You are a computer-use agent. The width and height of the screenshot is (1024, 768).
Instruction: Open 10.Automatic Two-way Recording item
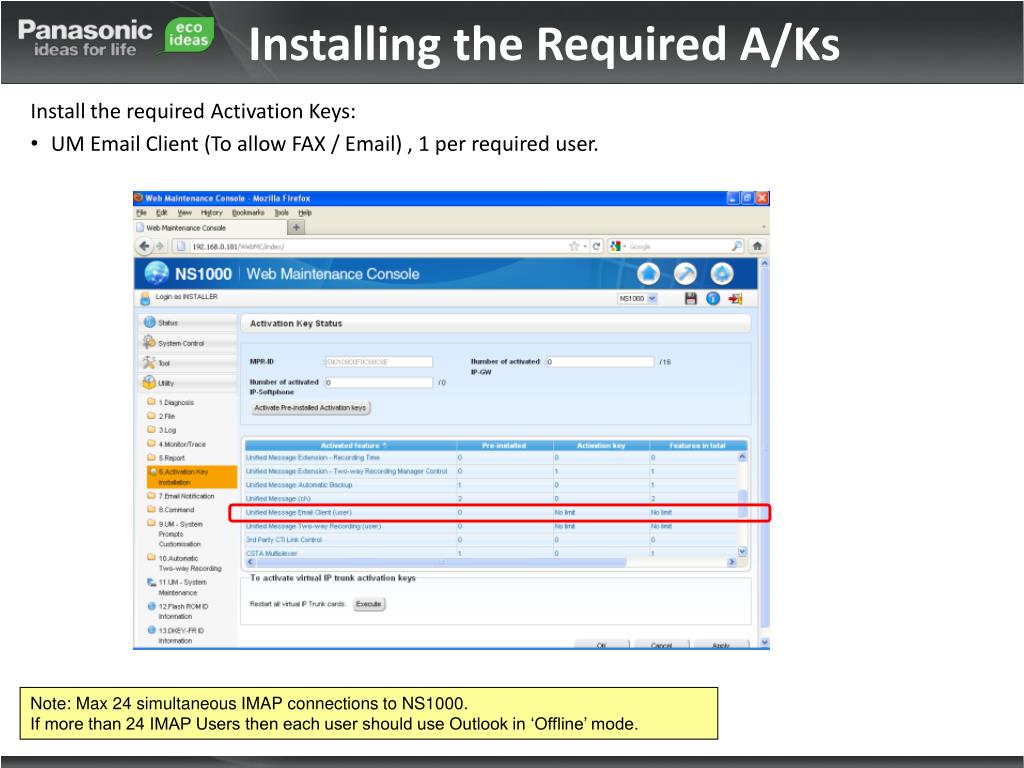point(185,563)
